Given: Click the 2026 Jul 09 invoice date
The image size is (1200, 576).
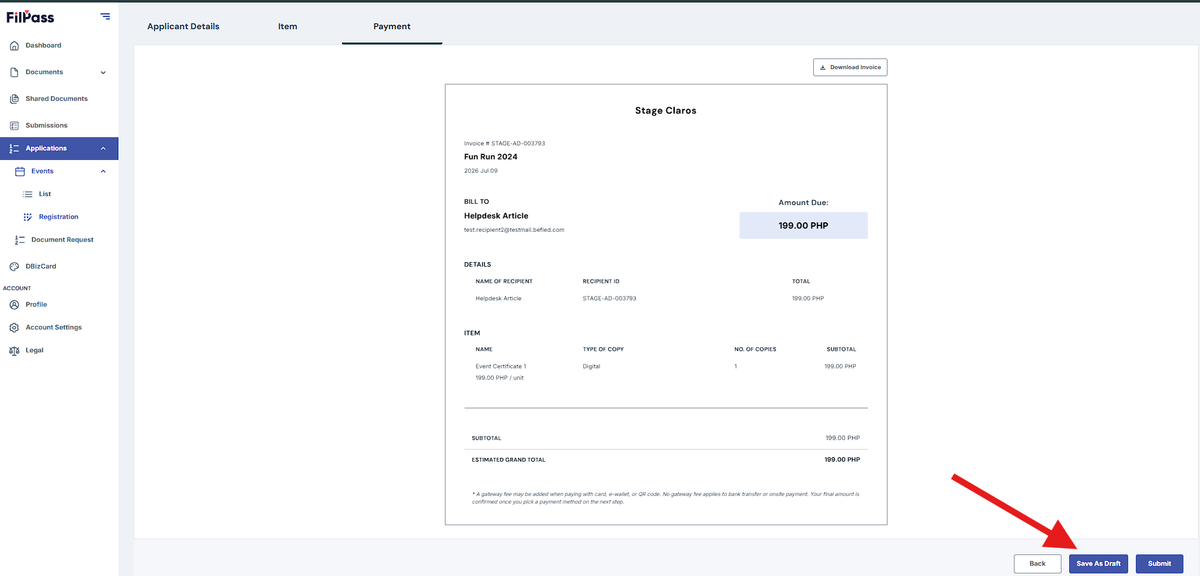Looking at the screenshot, I should pyautogui.click(x=481, y=172).
